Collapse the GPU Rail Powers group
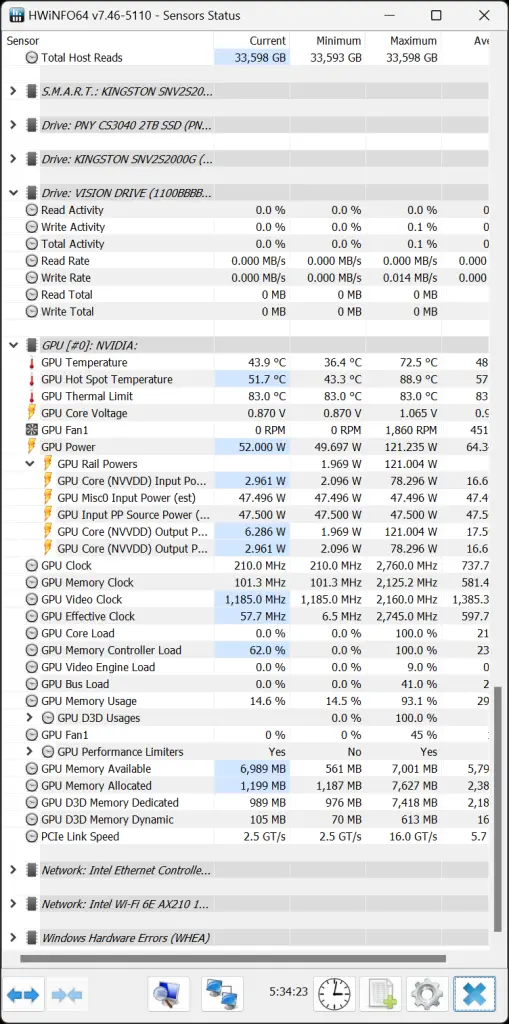Screen dimensions: 509x1024 click(x=29, y=464)
